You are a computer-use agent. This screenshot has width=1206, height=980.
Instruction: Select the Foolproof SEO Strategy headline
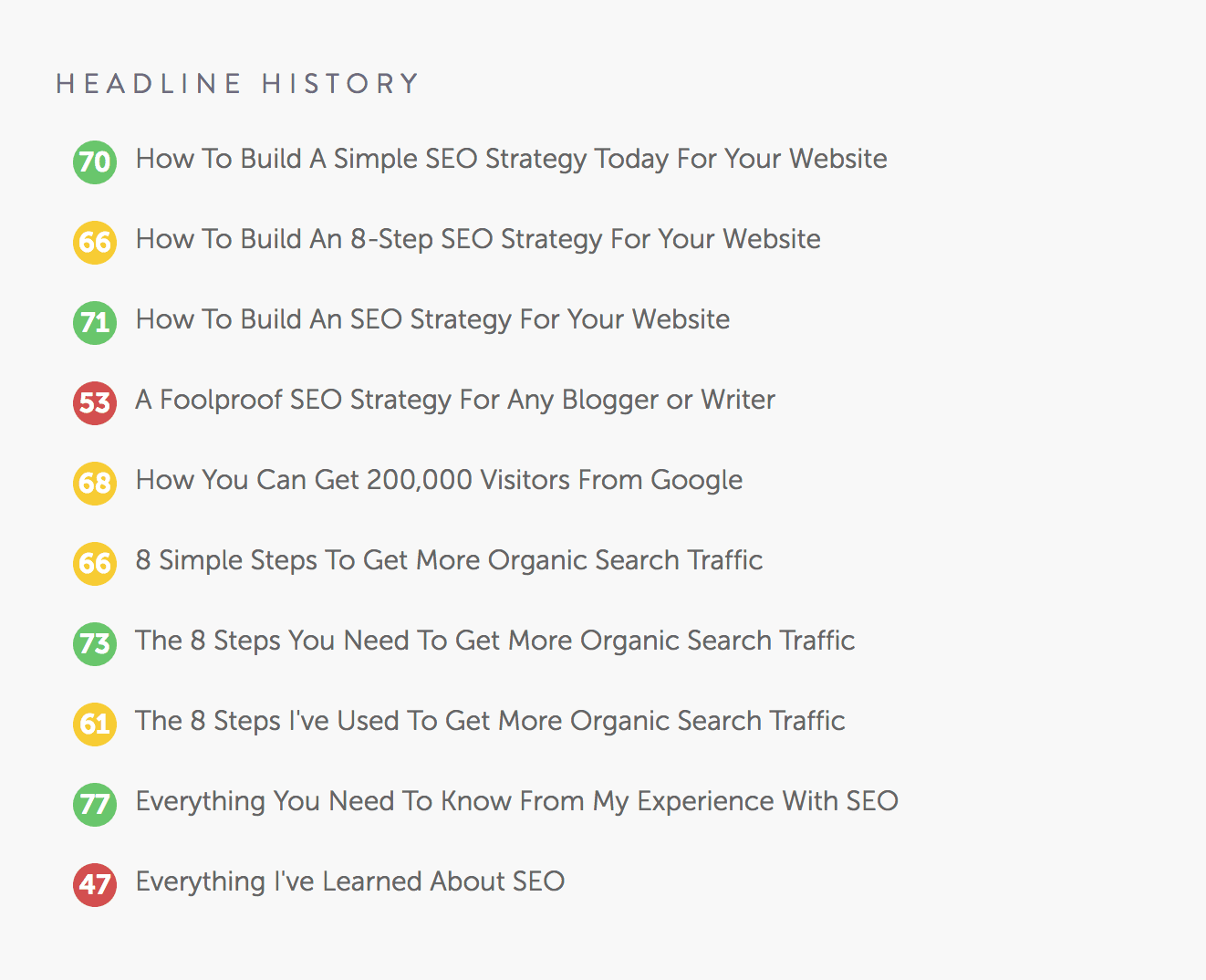point(454,401)
